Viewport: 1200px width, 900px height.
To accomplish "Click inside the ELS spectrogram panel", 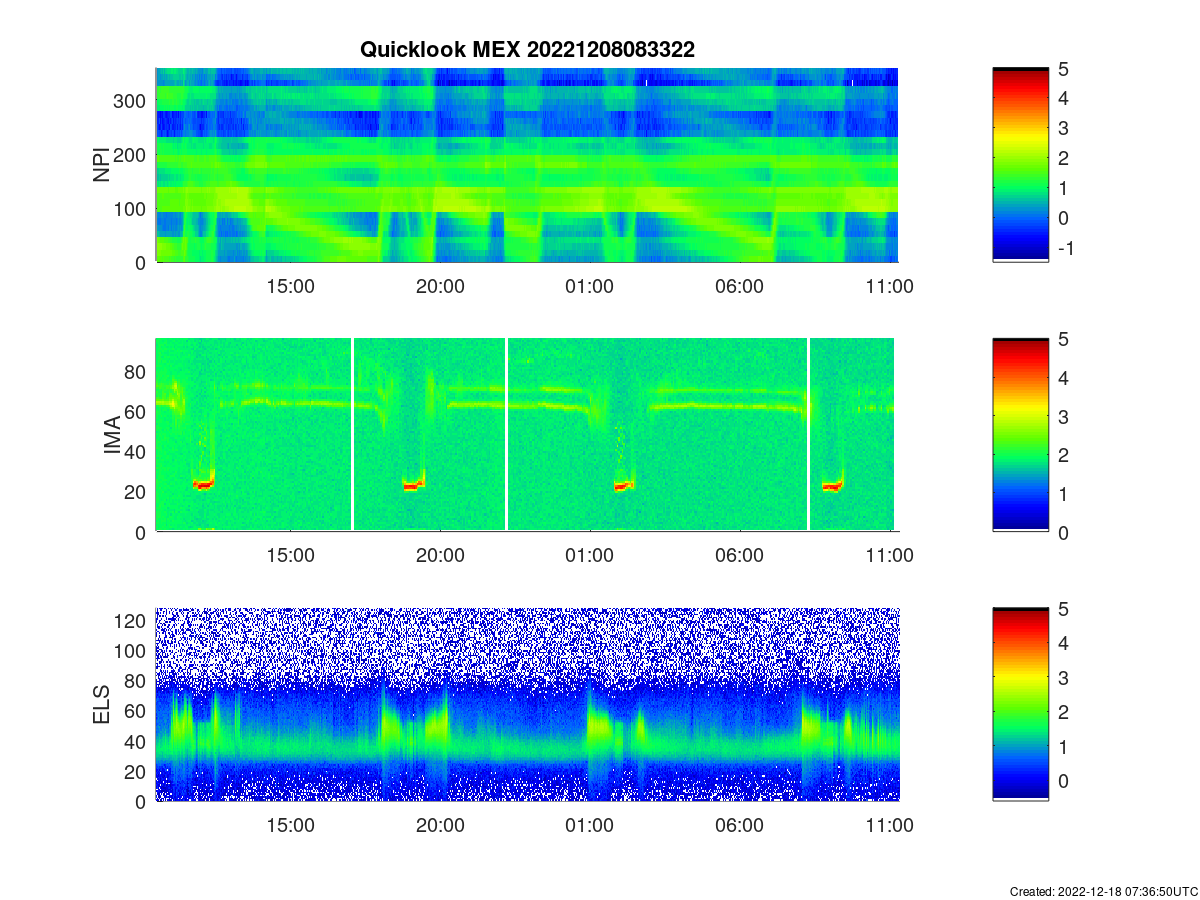I will pyautogui.click(x=527, y=704).
